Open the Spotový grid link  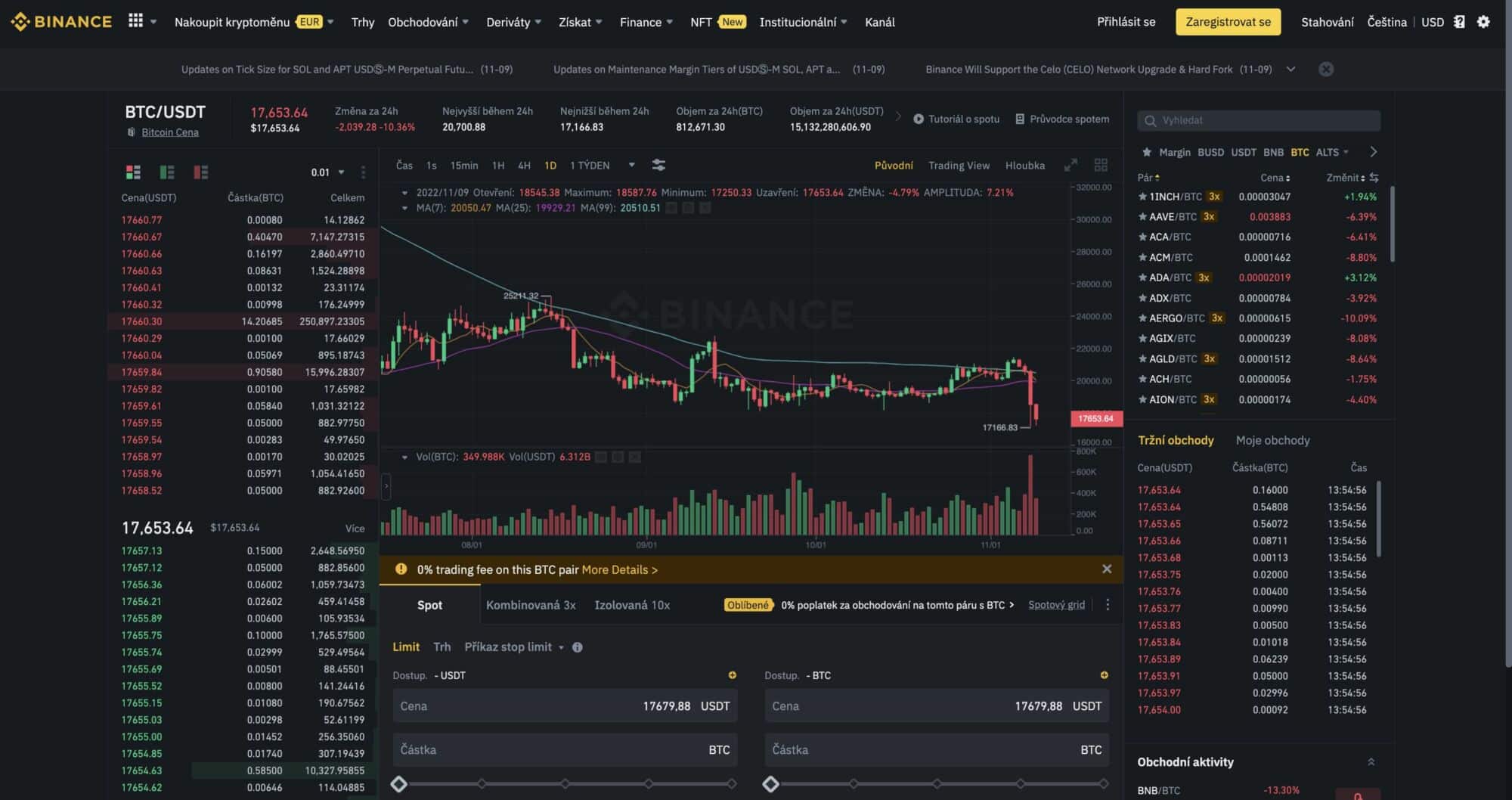[x=1056, y=605]
